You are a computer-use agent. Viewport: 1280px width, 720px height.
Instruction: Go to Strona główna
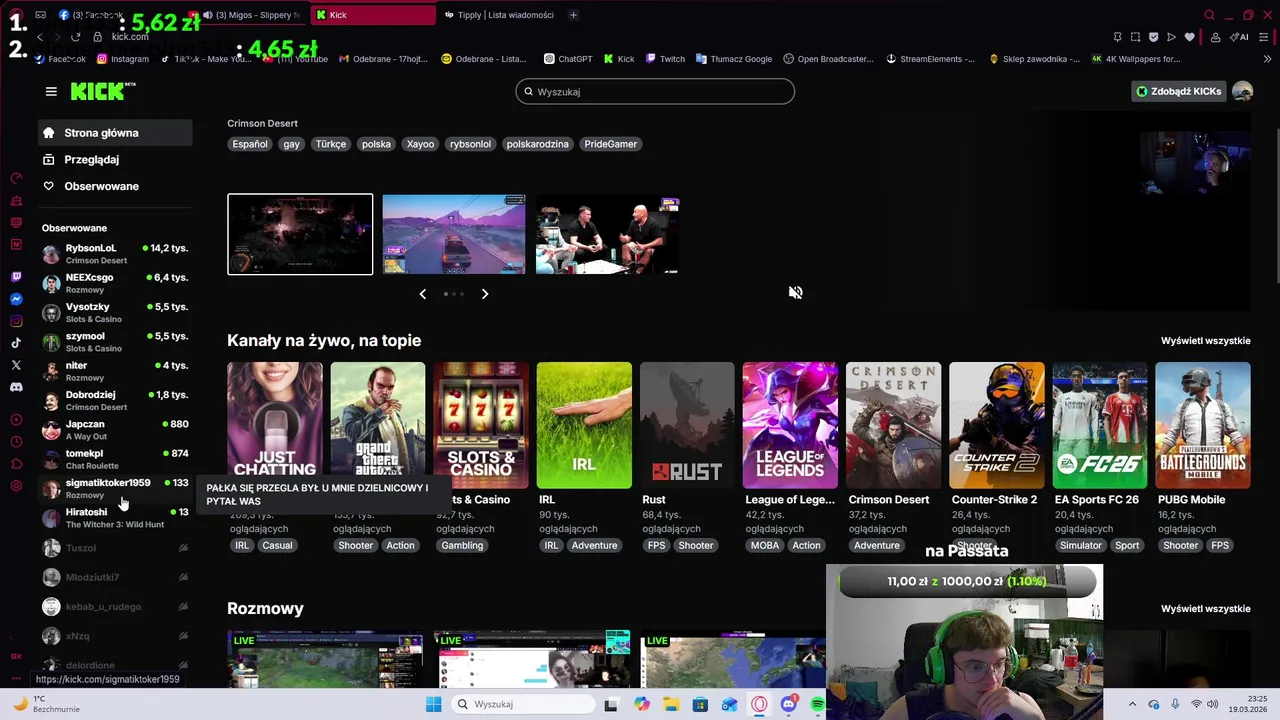[x=115, y=133]
